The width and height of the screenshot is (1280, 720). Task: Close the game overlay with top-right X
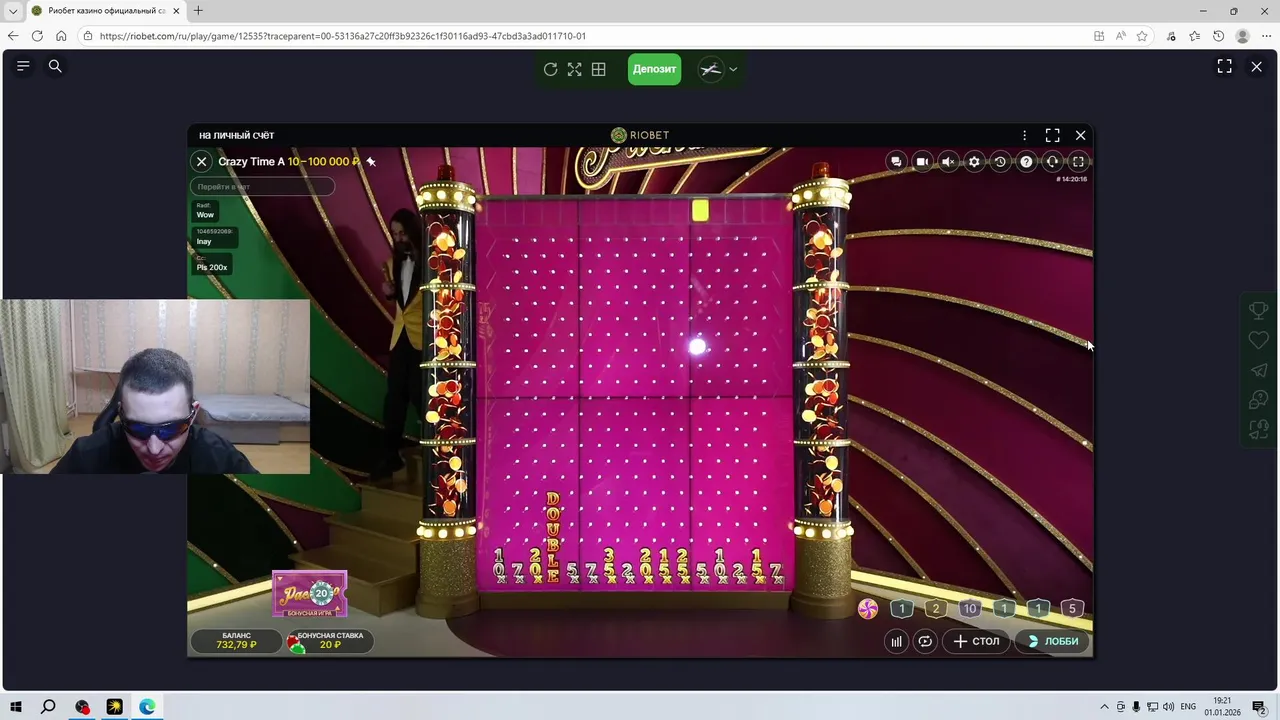click(x=1257, y=66)
